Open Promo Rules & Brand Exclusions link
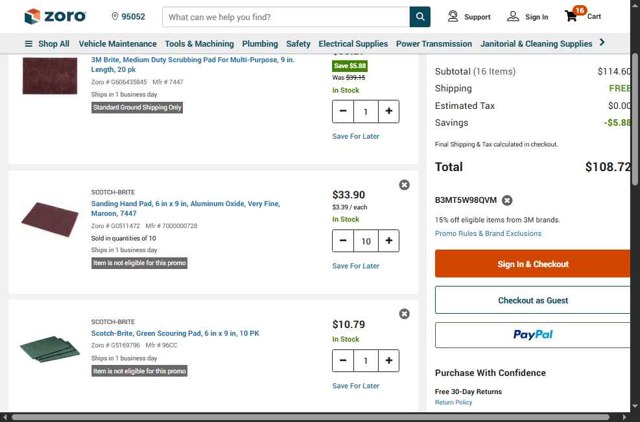 pyautogui.click(x=488, y=233)
